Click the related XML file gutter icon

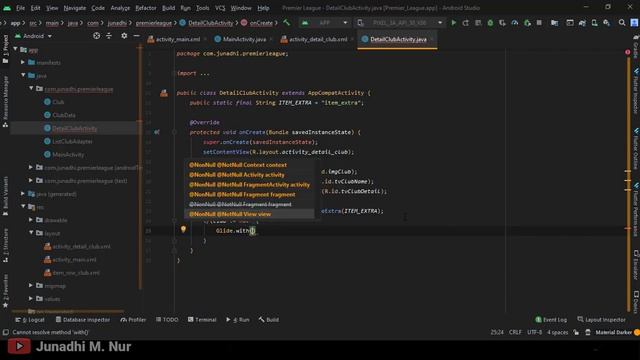coord(164,93)
